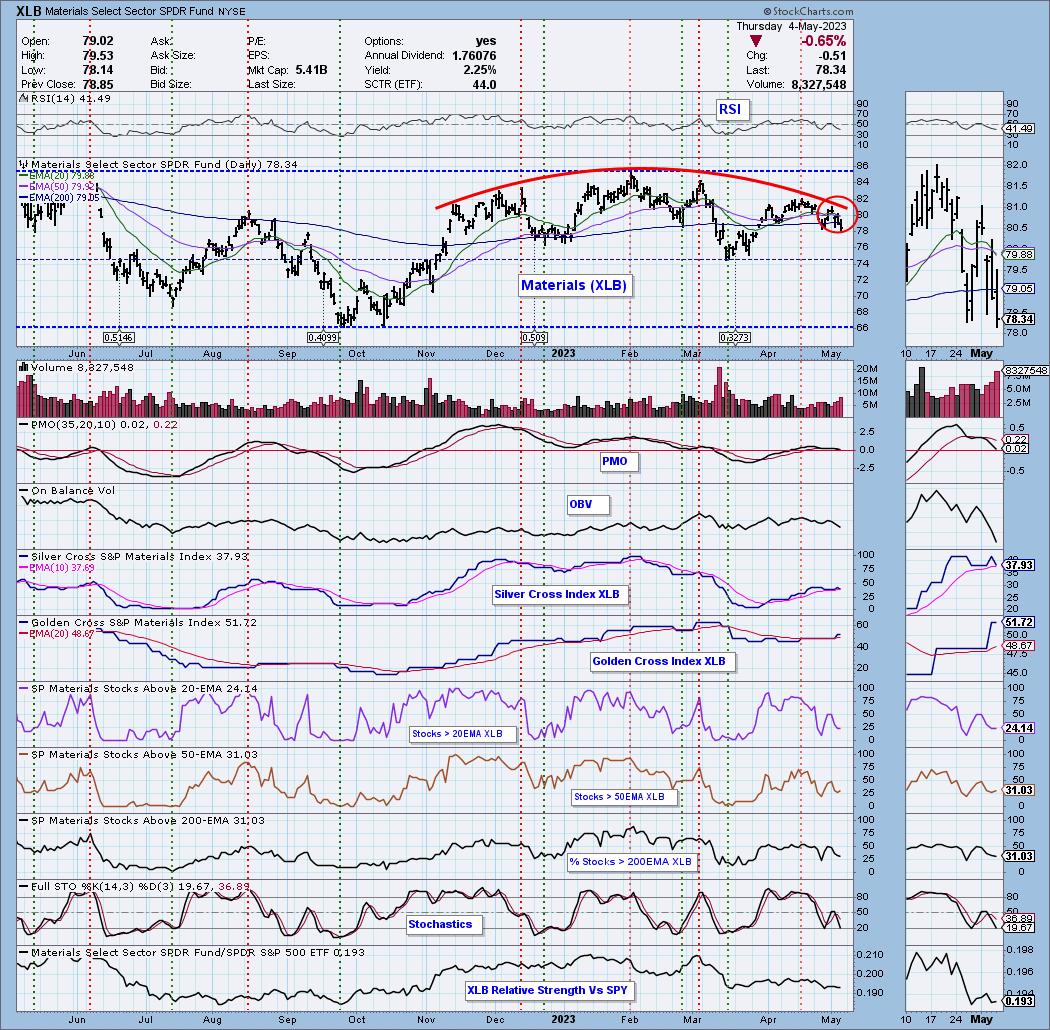The width and height of the screenshot is (1050, 1030).
Task: Click the Options value 'yes'
Action: point(485,41)
